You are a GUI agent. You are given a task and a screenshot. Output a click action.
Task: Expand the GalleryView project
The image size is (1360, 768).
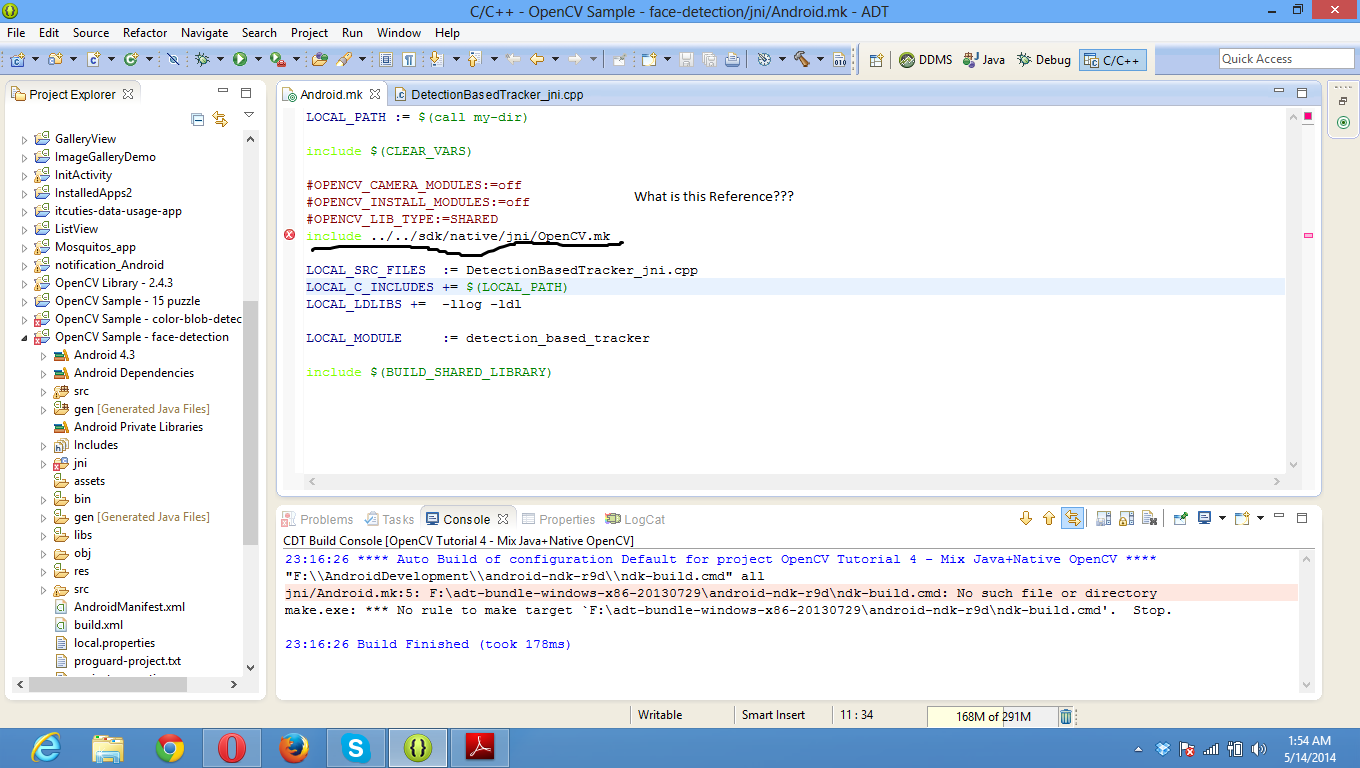tap(25, 139)
